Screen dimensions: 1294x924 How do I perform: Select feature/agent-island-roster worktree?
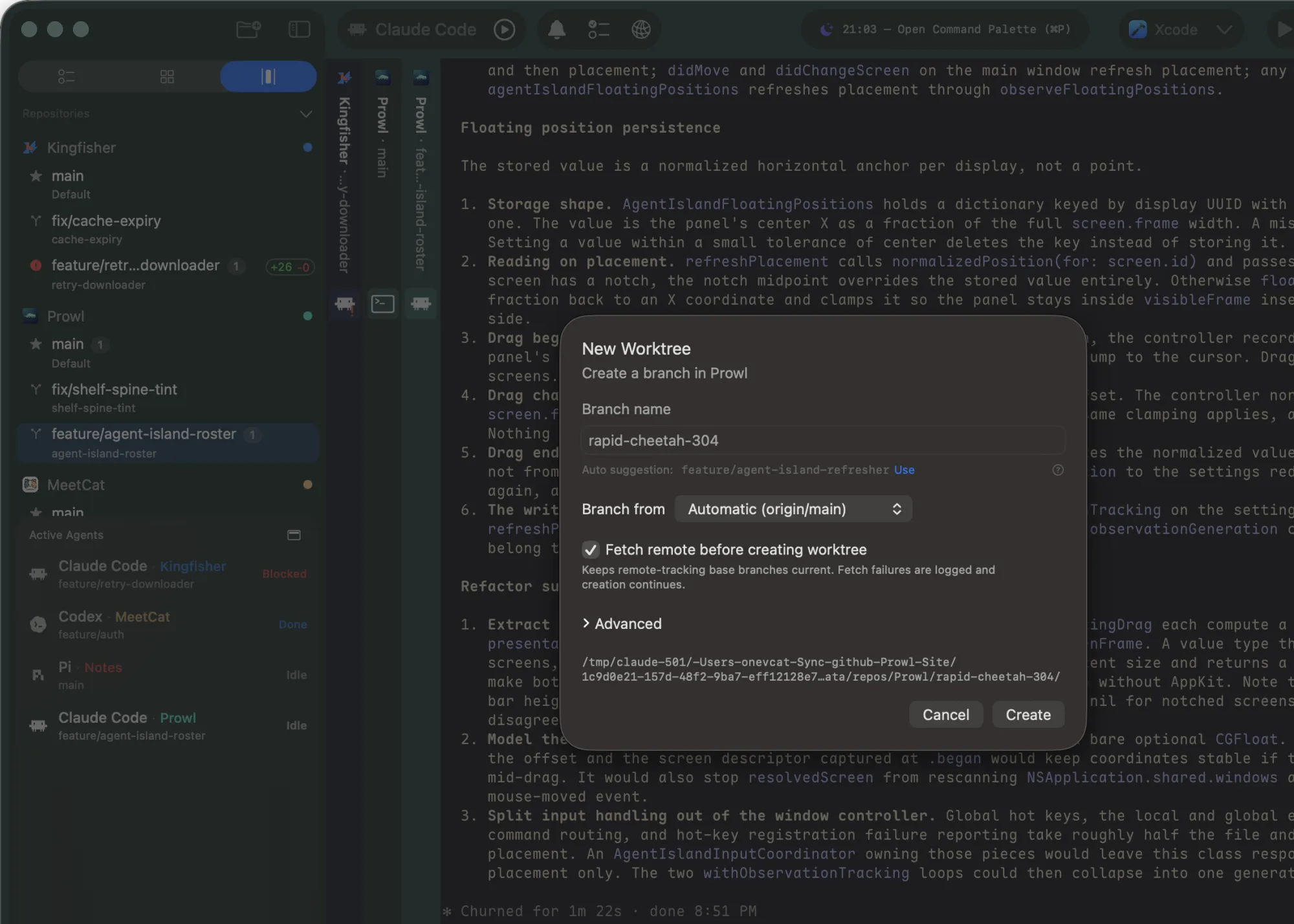pyautogui.click(x=168, y=443)
